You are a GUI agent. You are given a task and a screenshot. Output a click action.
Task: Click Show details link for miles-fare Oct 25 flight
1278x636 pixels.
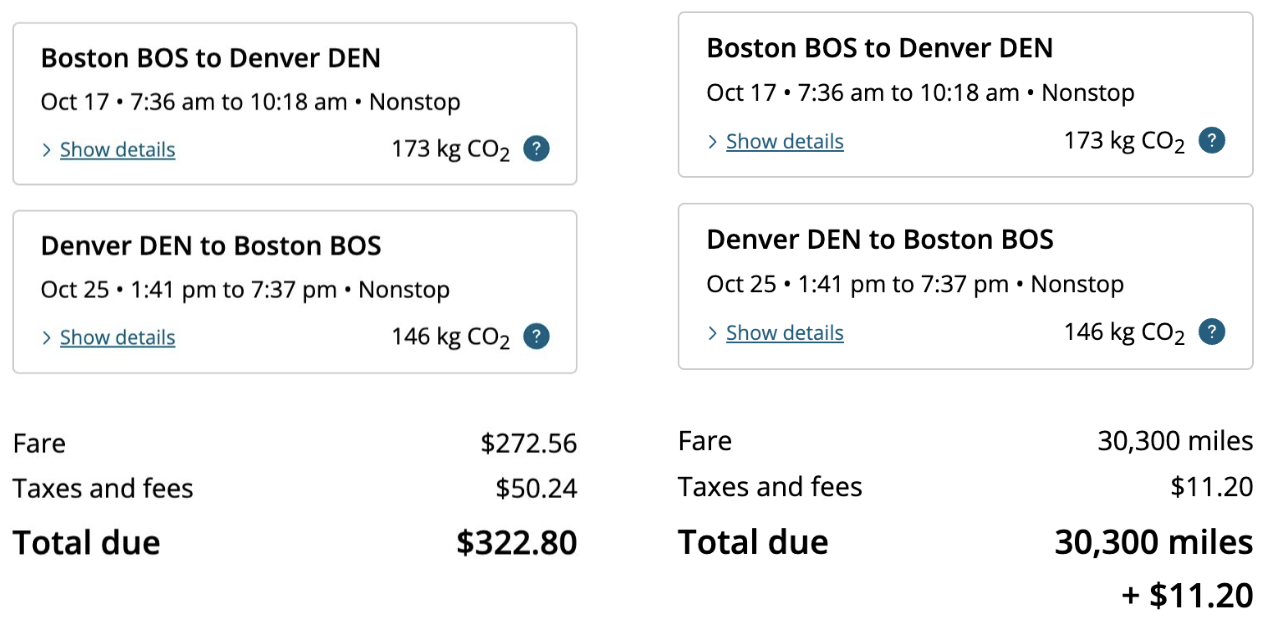[784, 333]
